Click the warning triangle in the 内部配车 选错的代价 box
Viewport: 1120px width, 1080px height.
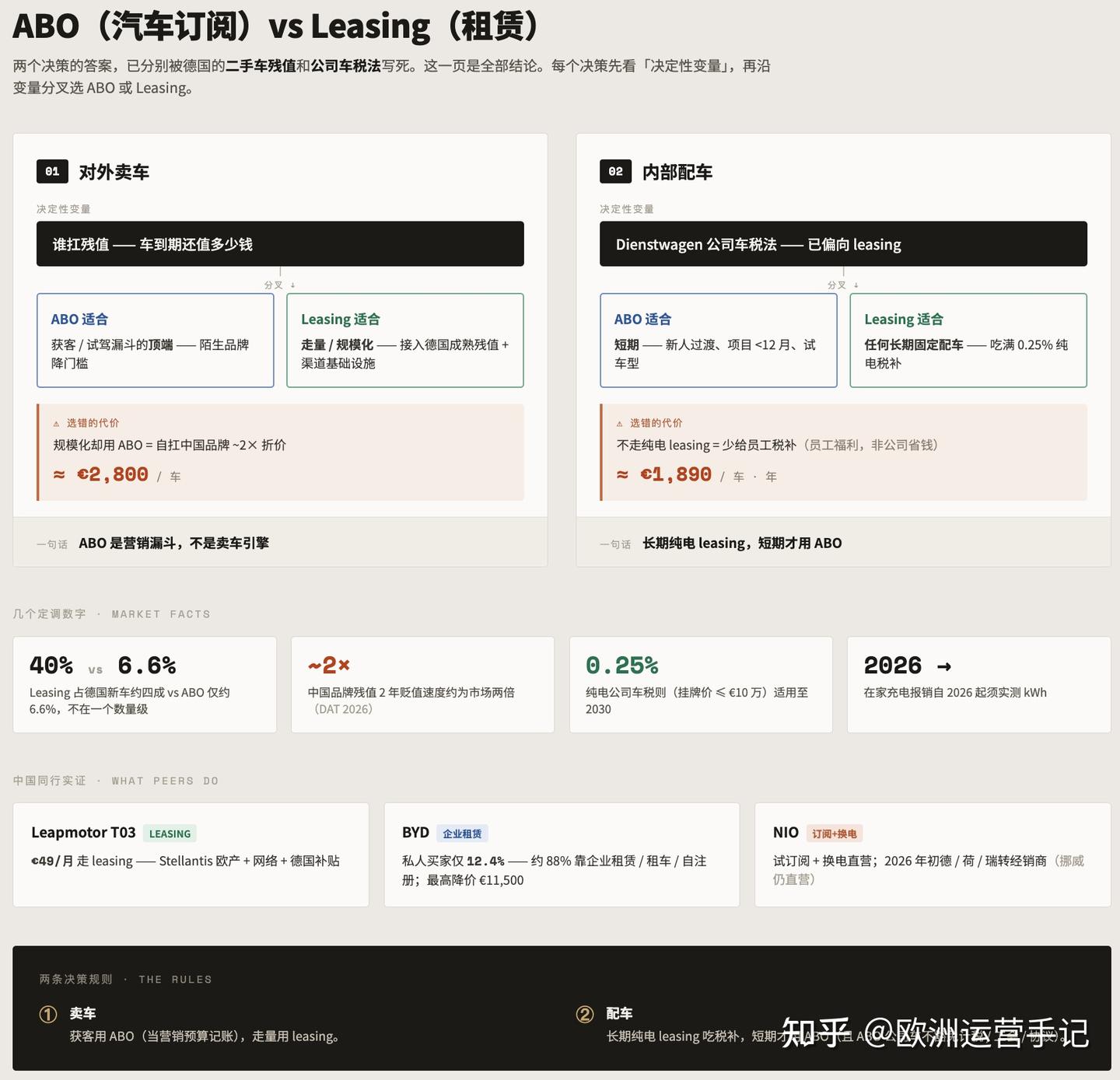pyautogui.click(x=619, y=424)
